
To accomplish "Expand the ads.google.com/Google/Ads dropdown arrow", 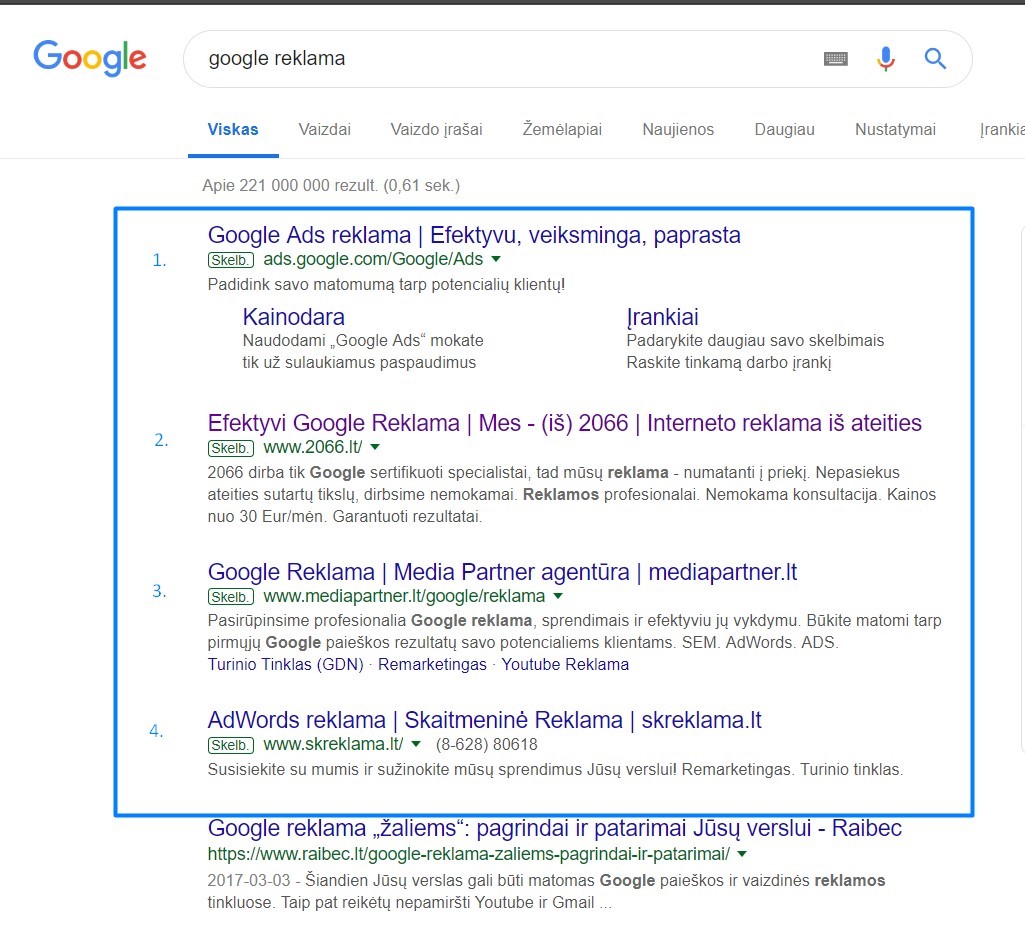I will coord(496,259).
